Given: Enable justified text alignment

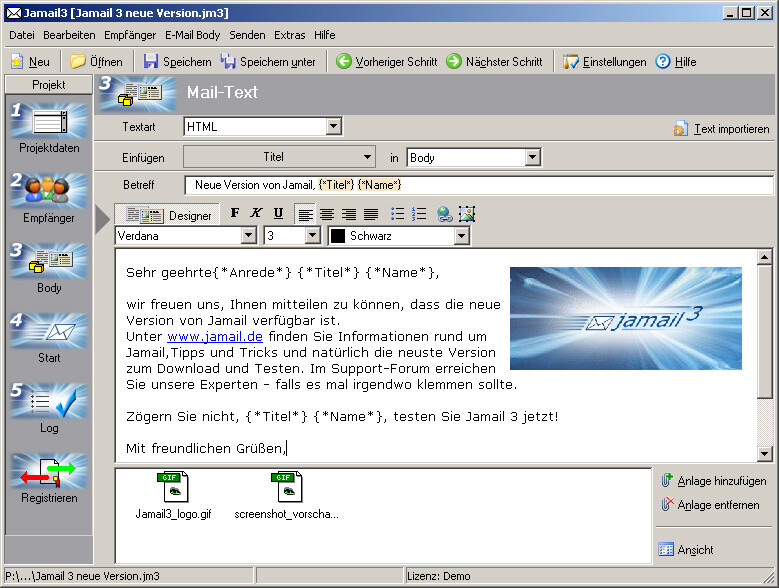Looking at the screenshot, I should click(x=371, y=214).
